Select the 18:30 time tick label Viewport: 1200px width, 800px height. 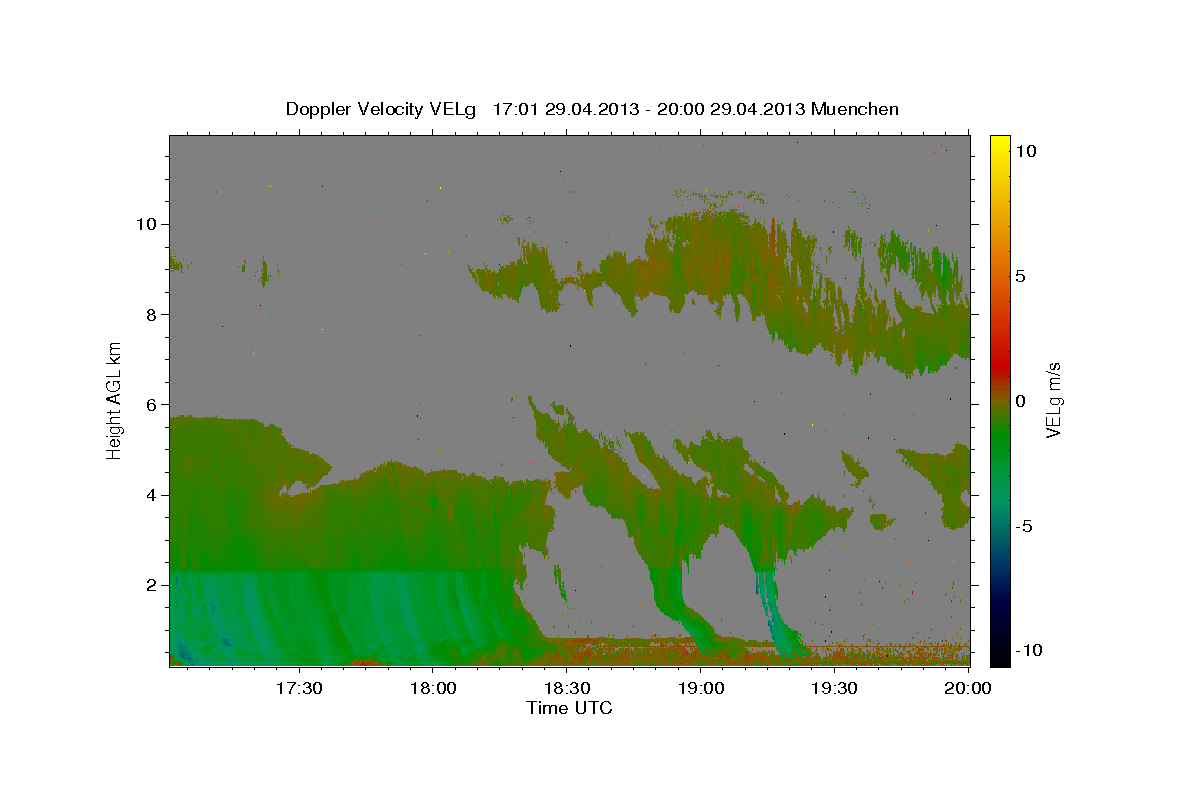[x=566, y=688]
